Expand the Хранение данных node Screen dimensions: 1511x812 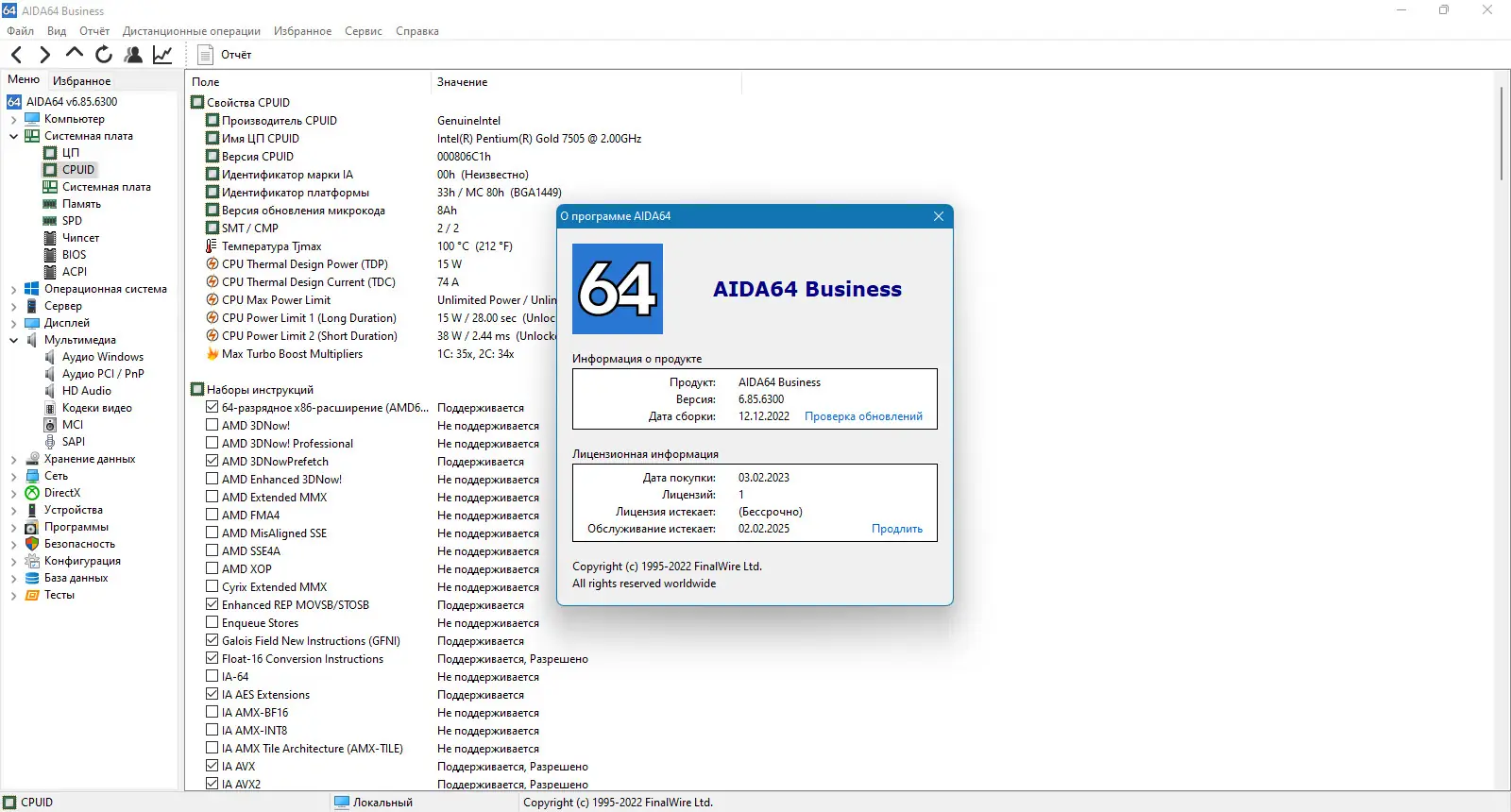[x=14, y=459]
